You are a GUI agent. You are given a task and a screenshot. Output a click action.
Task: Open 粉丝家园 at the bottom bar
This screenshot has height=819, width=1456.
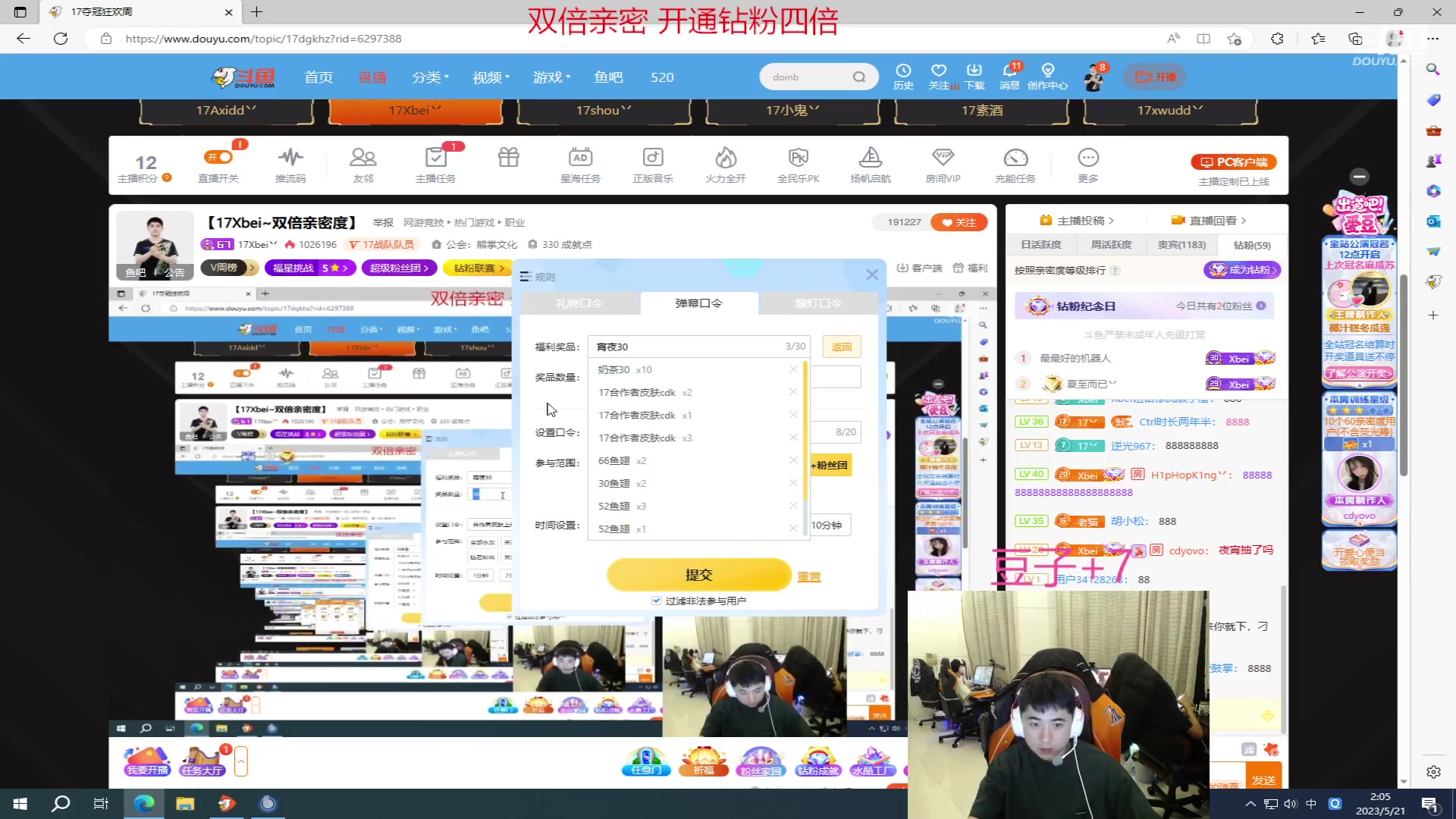coord(761,761)
